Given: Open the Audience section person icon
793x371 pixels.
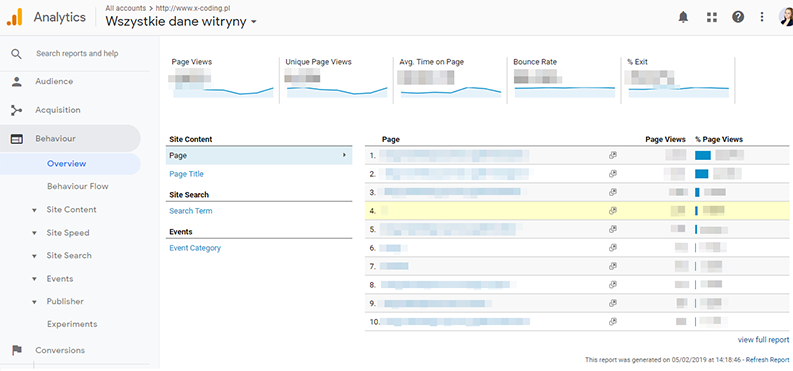Looking at the screenshot, I should pyautogui.click(x=17, y=82).
